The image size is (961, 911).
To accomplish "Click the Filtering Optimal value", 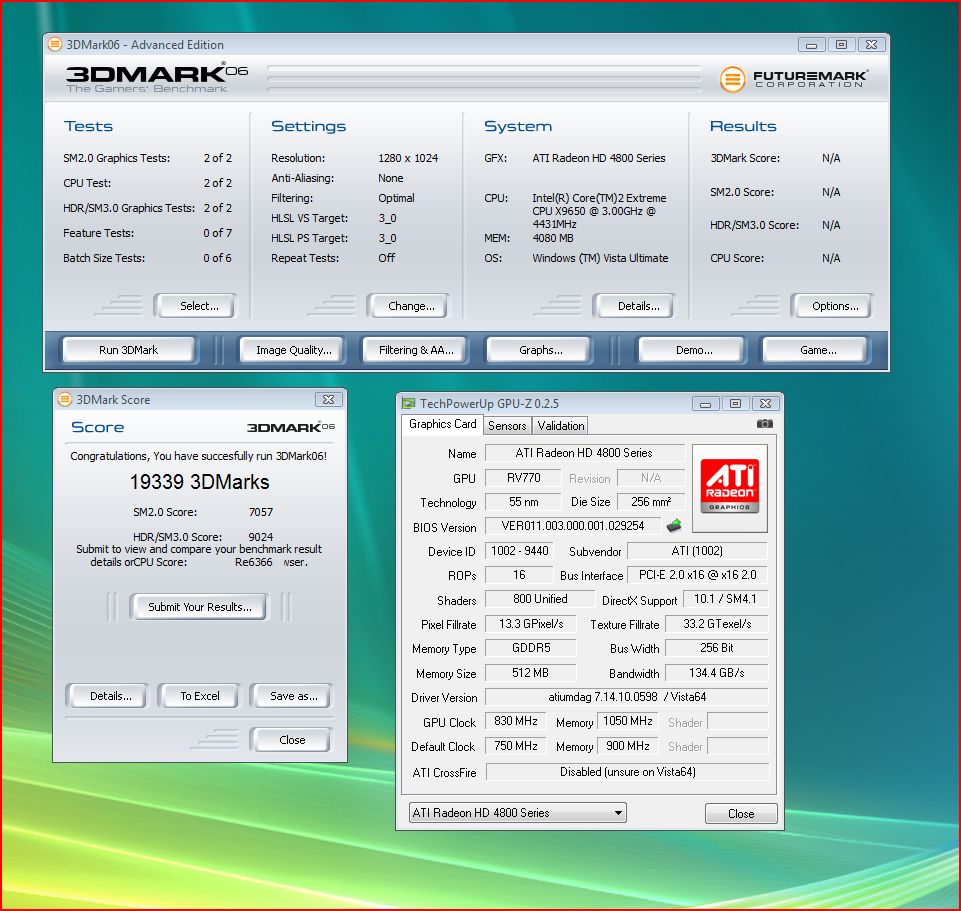I will pyautogui.click(x=396, y=198).
